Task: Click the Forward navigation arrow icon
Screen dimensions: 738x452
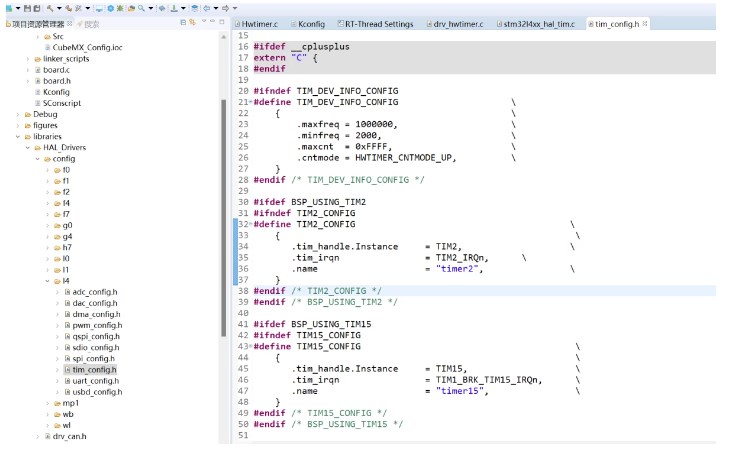Action: 224,8
